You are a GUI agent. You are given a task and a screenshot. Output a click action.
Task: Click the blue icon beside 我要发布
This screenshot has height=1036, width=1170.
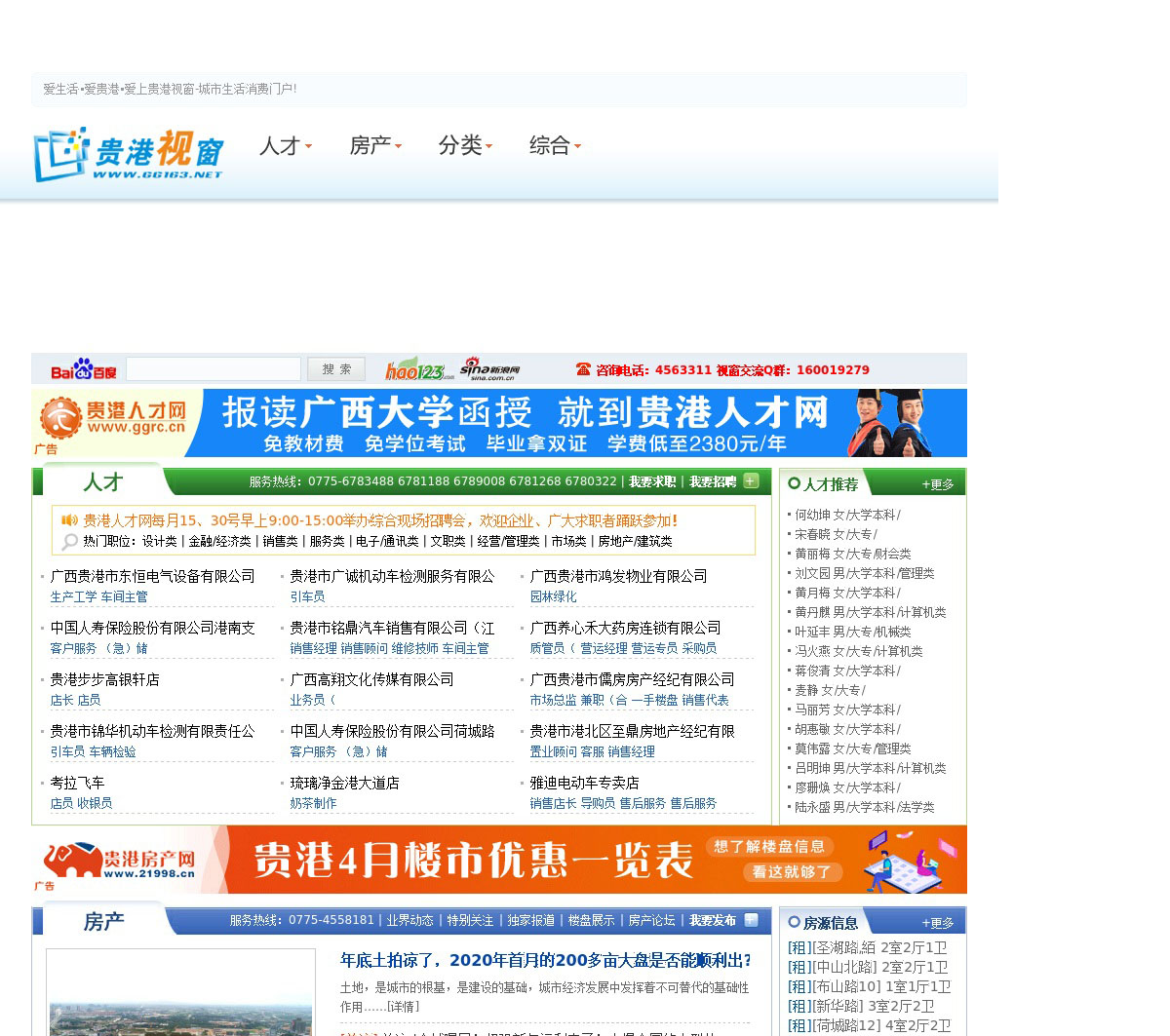coord(751,919)
